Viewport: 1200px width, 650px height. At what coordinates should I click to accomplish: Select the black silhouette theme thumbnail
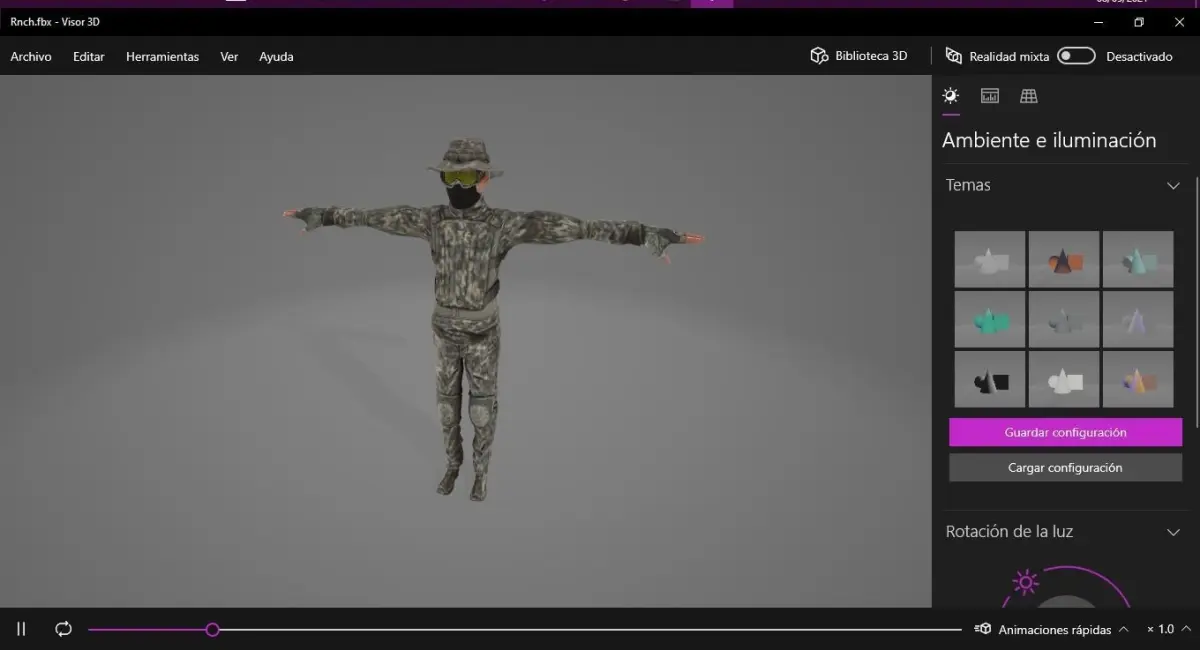[x=990, y=379]
